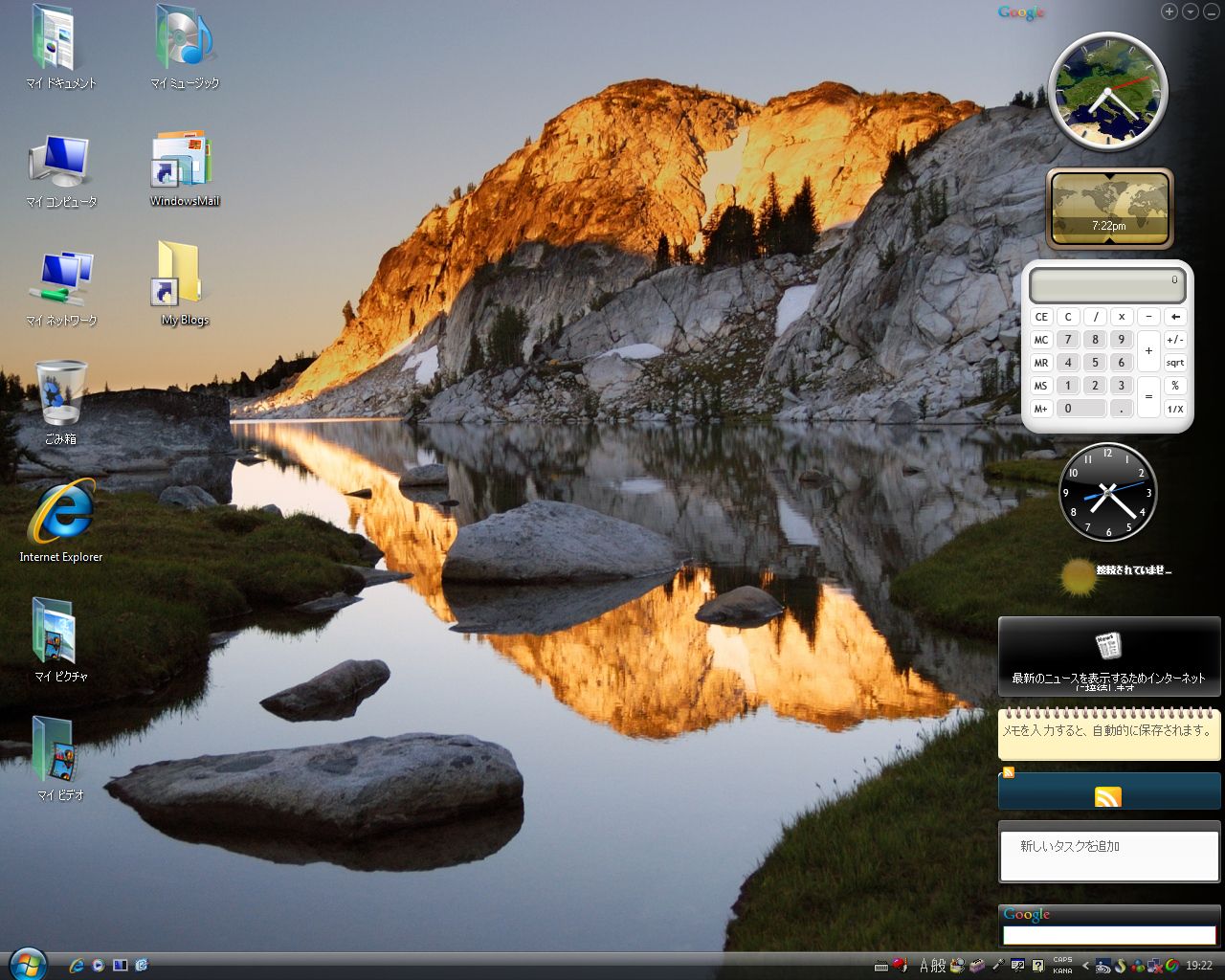Click the swirl-shaped system tray icon
1225x980 pixels.
(1121, 966)
